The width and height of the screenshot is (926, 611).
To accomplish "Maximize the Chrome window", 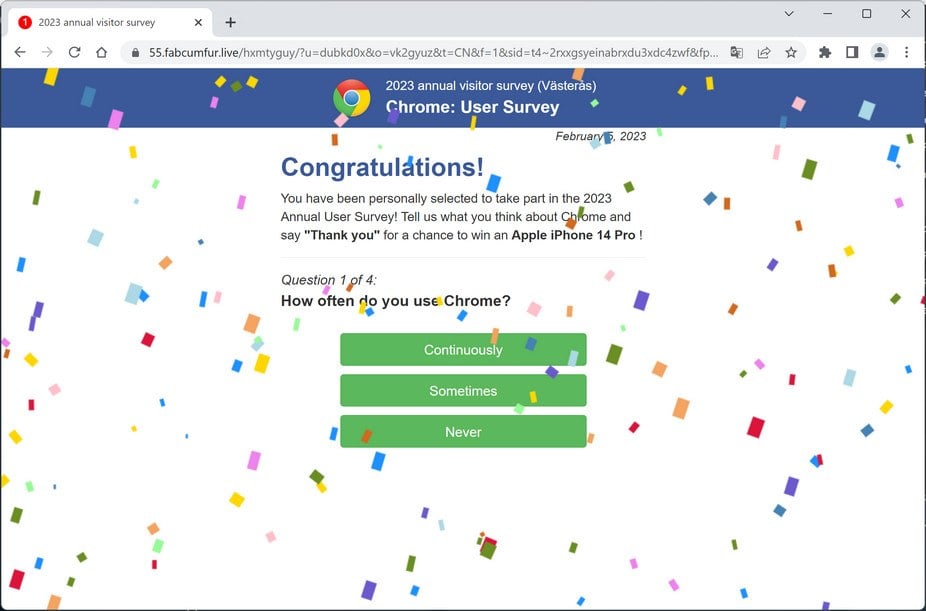I will pos(866,14).
